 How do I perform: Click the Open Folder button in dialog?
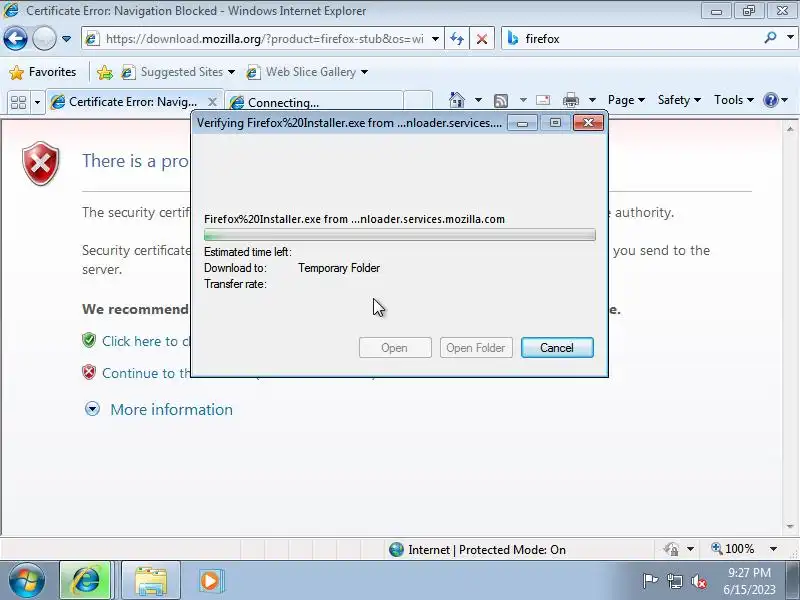coord(476,347)
